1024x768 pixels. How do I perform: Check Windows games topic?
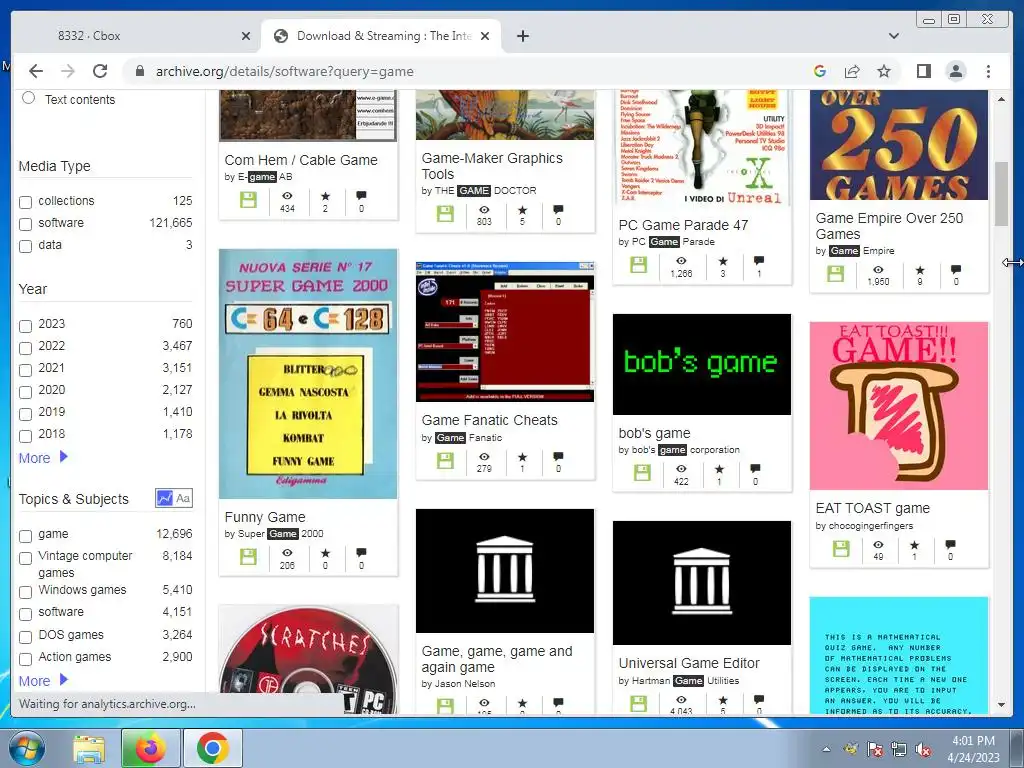point(25,592)
